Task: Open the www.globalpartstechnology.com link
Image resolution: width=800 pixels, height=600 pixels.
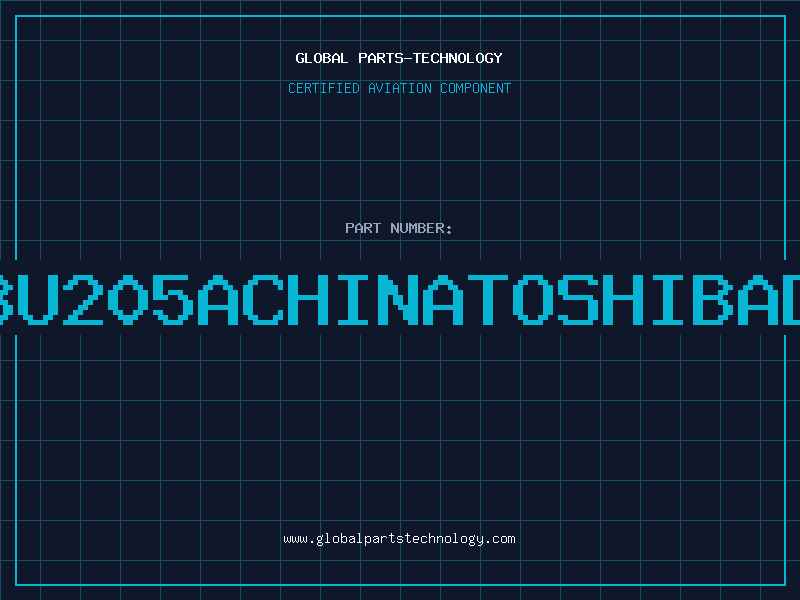Action: (x=399, y=539)
